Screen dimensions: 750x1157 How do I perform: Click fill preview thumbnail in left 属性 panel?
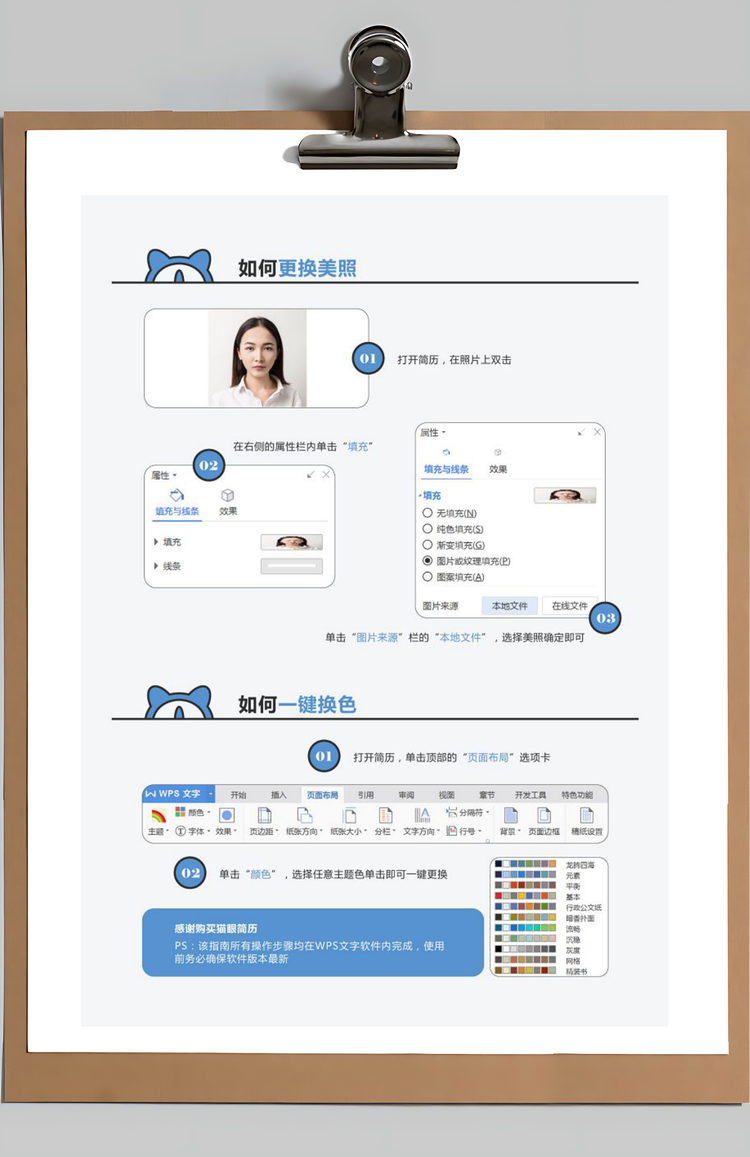point(292,542)
